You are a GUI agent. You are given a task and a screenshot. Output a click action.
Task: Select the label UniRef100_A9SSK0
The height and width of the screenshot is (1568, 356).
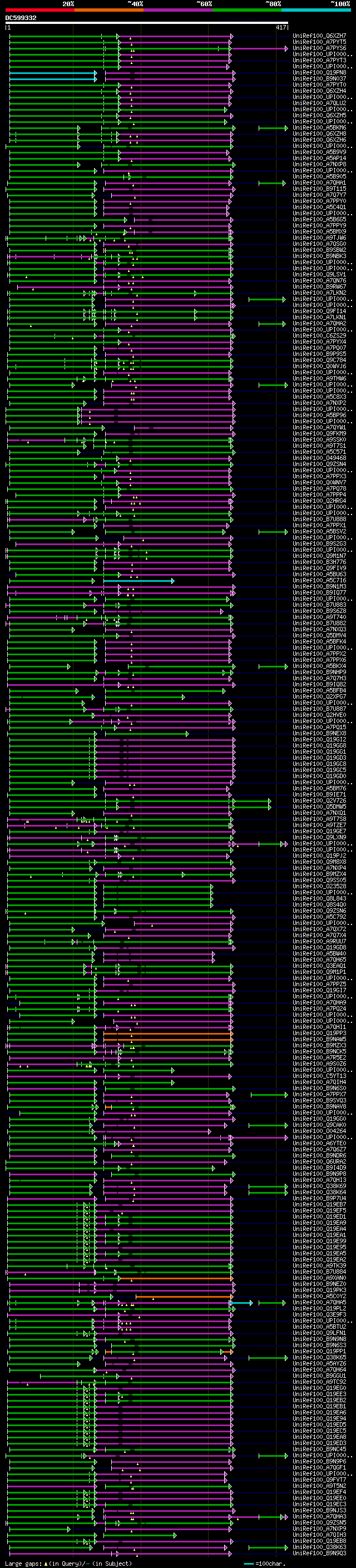tap(319, 439)
